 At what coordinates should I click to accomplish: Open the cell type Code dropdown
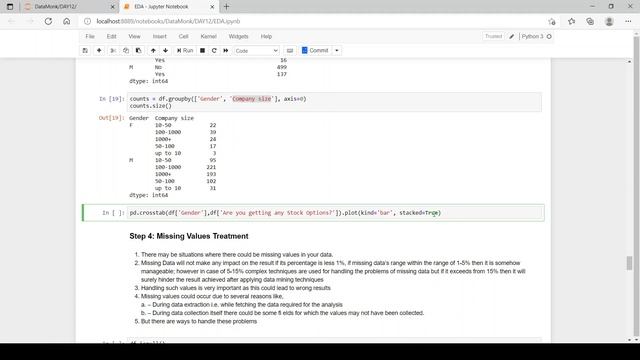(x=257, y=51)
